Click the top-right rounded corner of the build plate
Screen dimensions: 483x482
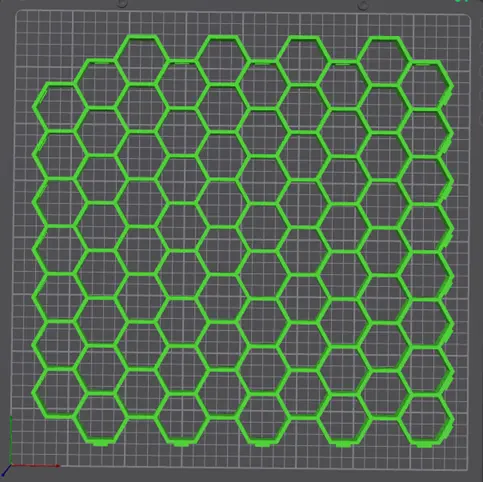467,18
